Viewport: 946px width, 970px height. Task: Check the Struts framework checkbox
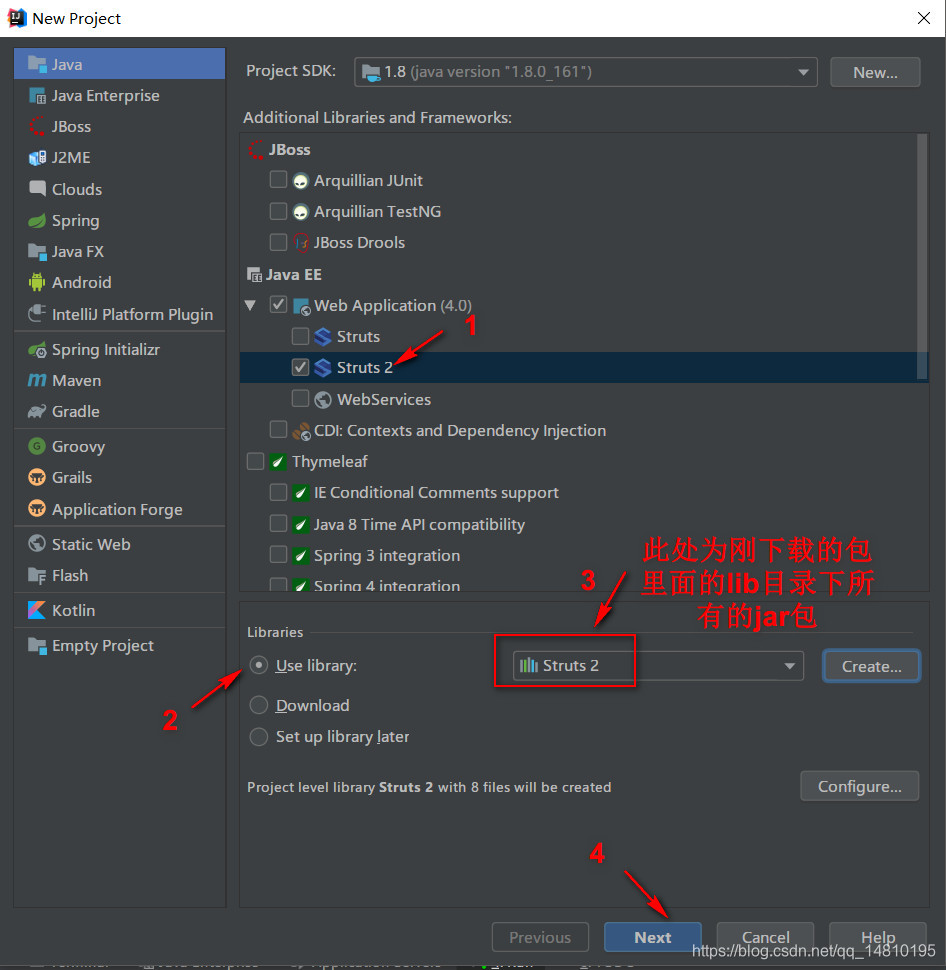(x=300, y=336)
